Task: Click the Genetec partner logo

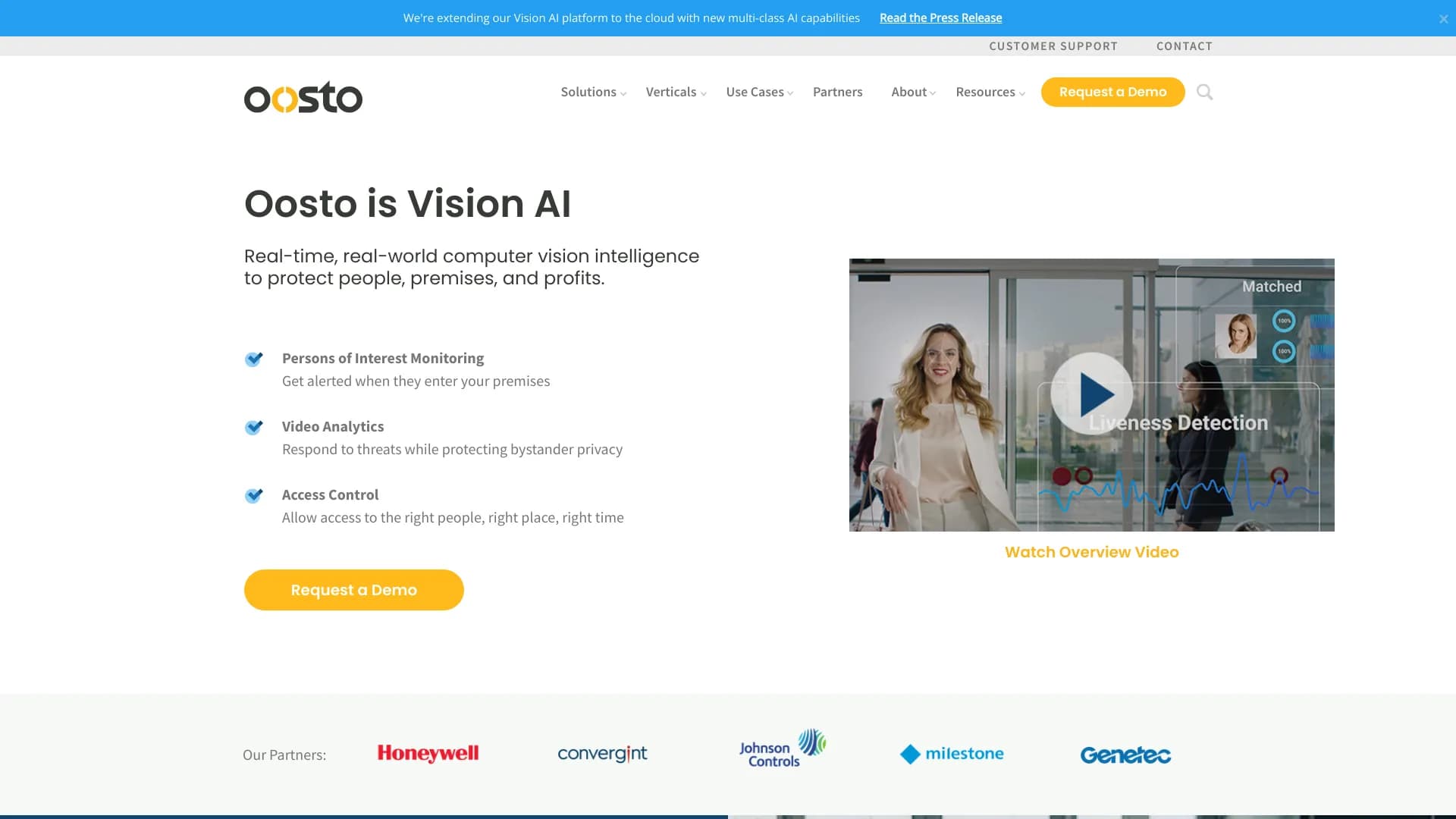Action: 1125,755
